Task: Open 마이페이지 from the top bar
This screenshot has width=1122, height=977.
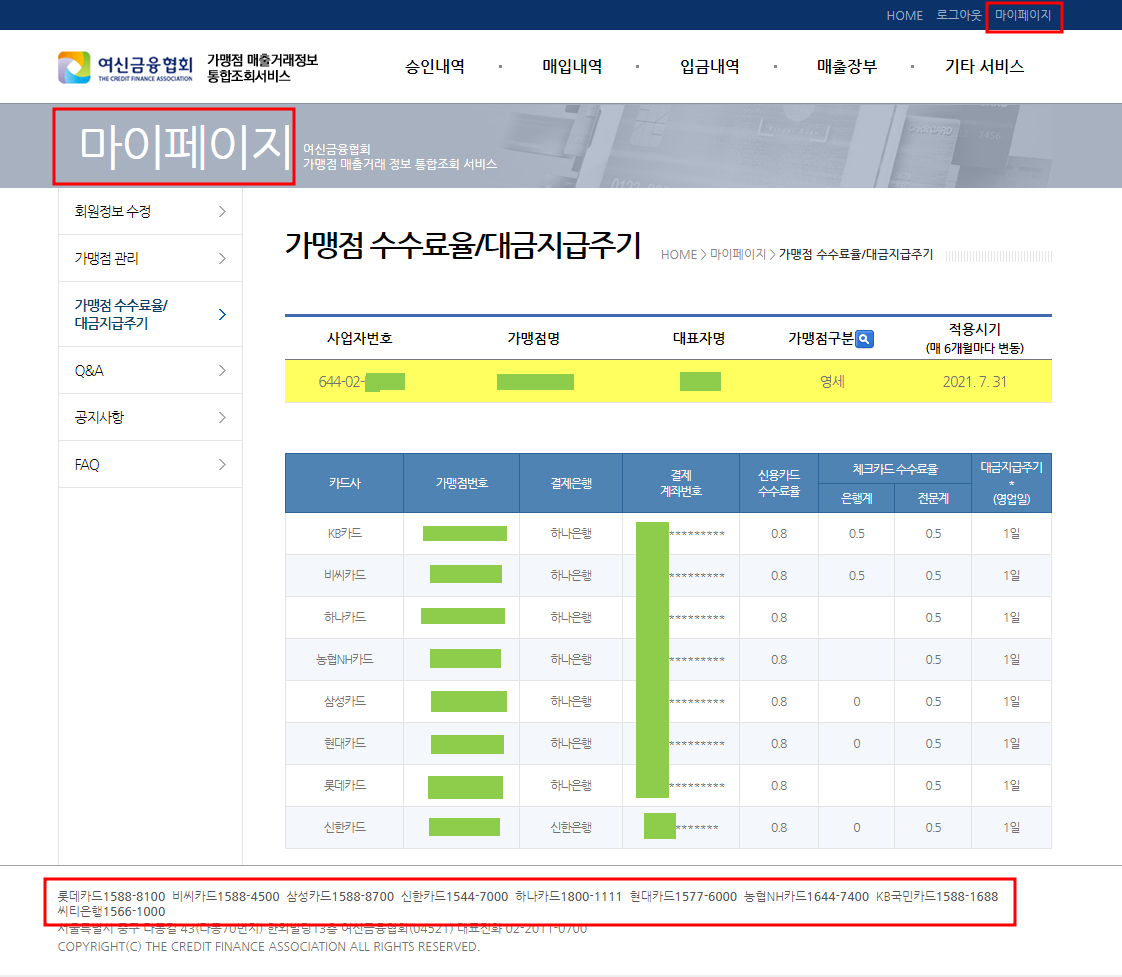Action: (x=1023, y=16)
